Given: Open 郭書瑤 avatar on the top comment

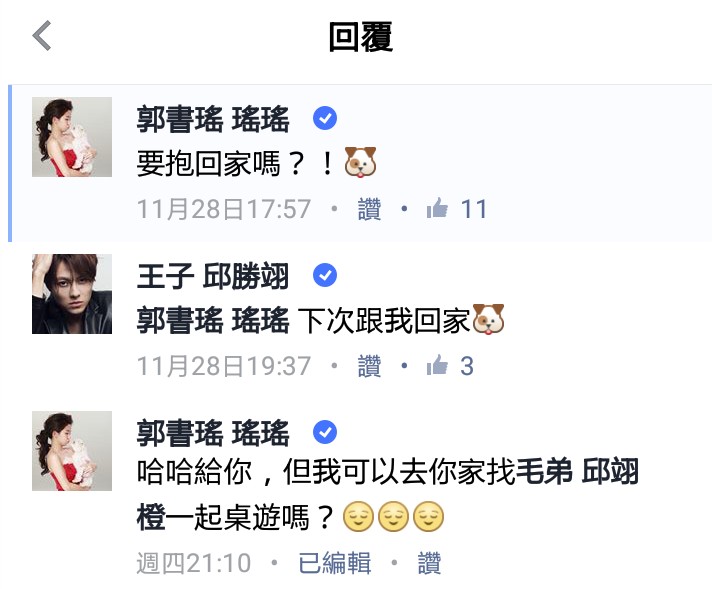Looking at the screenshot, I should pyautogui.click(x=72, y=137).
